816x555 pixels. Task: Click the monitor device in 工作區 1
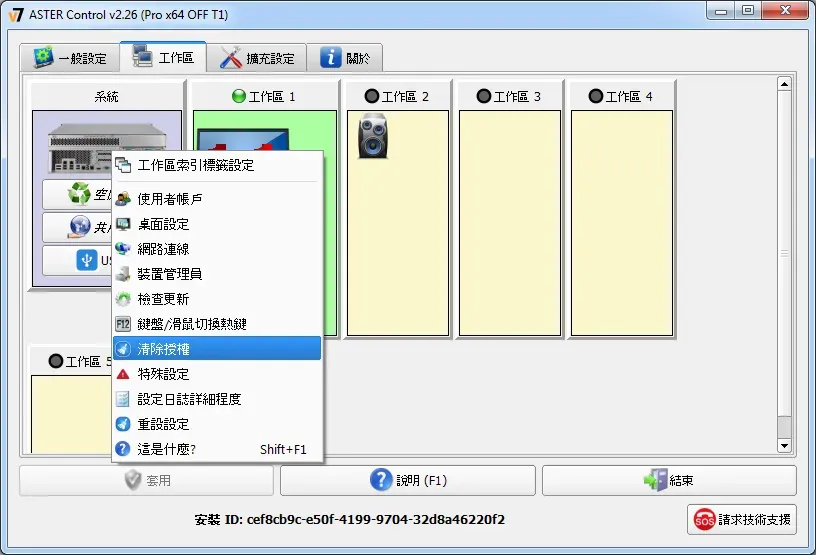click(243, 140)
